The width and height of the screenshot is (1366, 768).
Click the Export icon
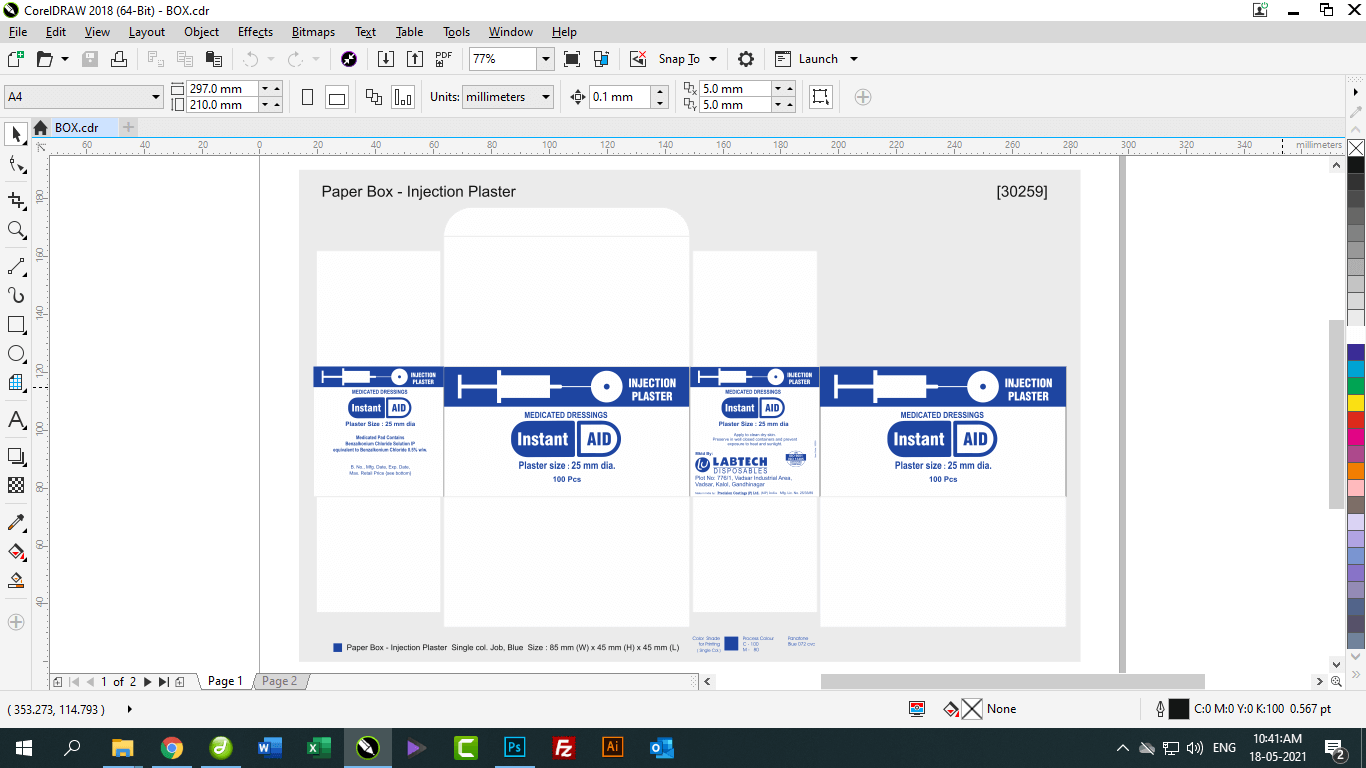pos(415,59)
